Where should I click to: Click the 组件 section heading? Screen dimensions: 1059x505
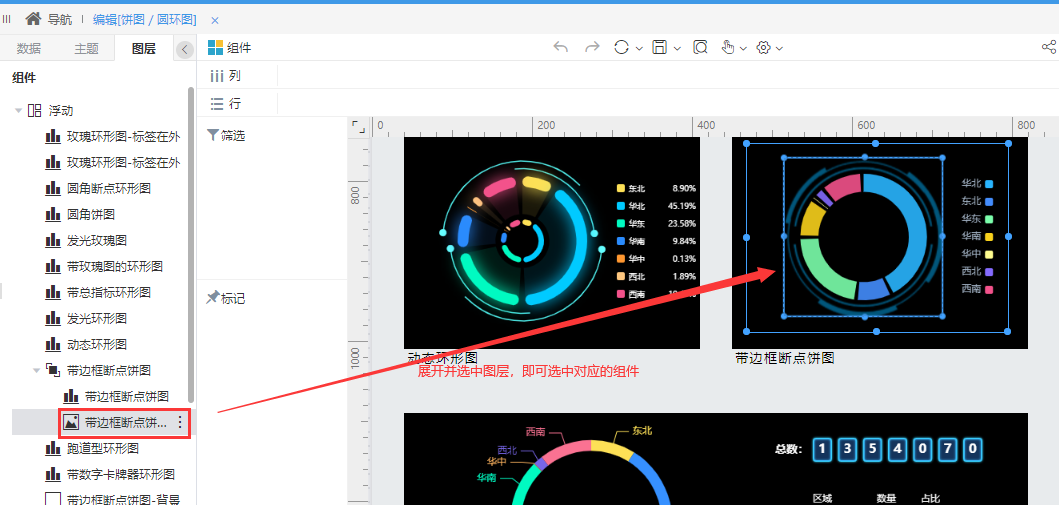24,78
